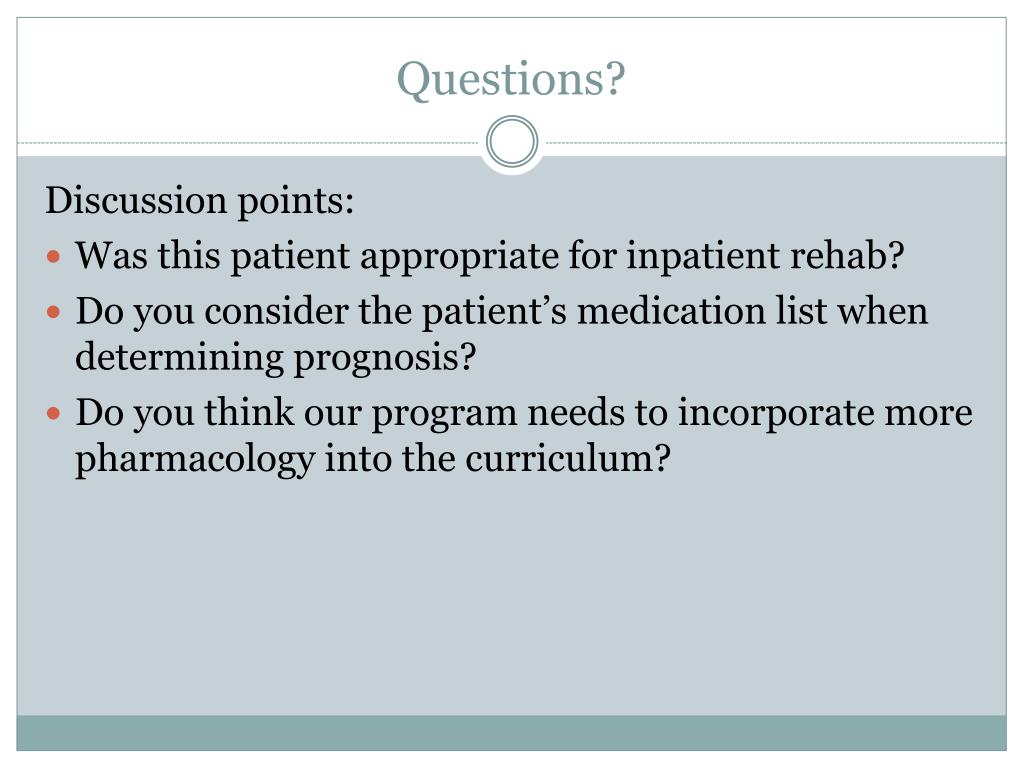
Task: Click the word "pharmacology" in last bullet
Action: (195, 459)
